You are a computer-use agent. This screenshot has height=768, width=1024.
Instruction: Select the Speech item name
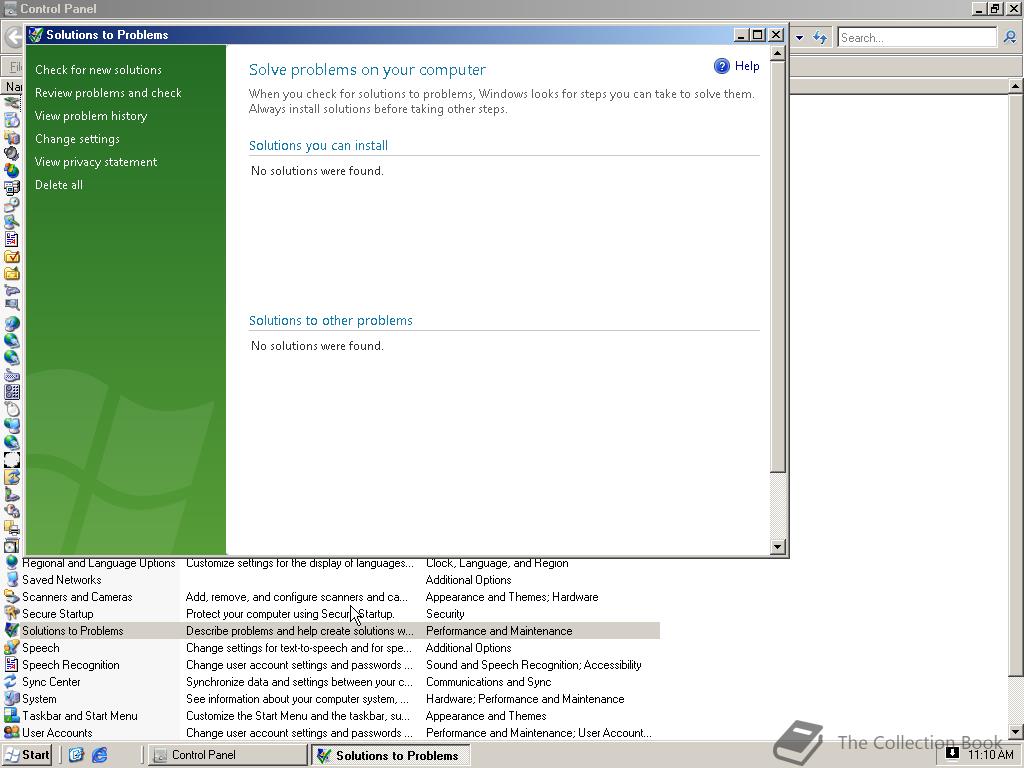[x=40, y=647]
